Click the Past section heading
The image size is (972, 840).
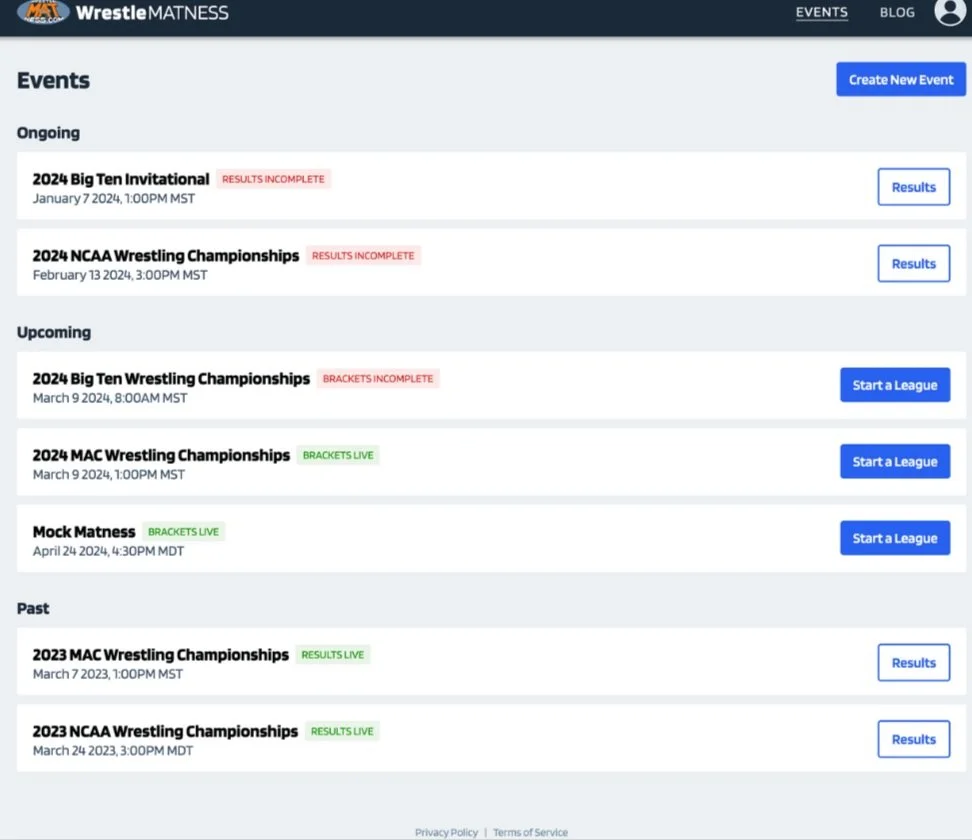(x=33, y=608)
